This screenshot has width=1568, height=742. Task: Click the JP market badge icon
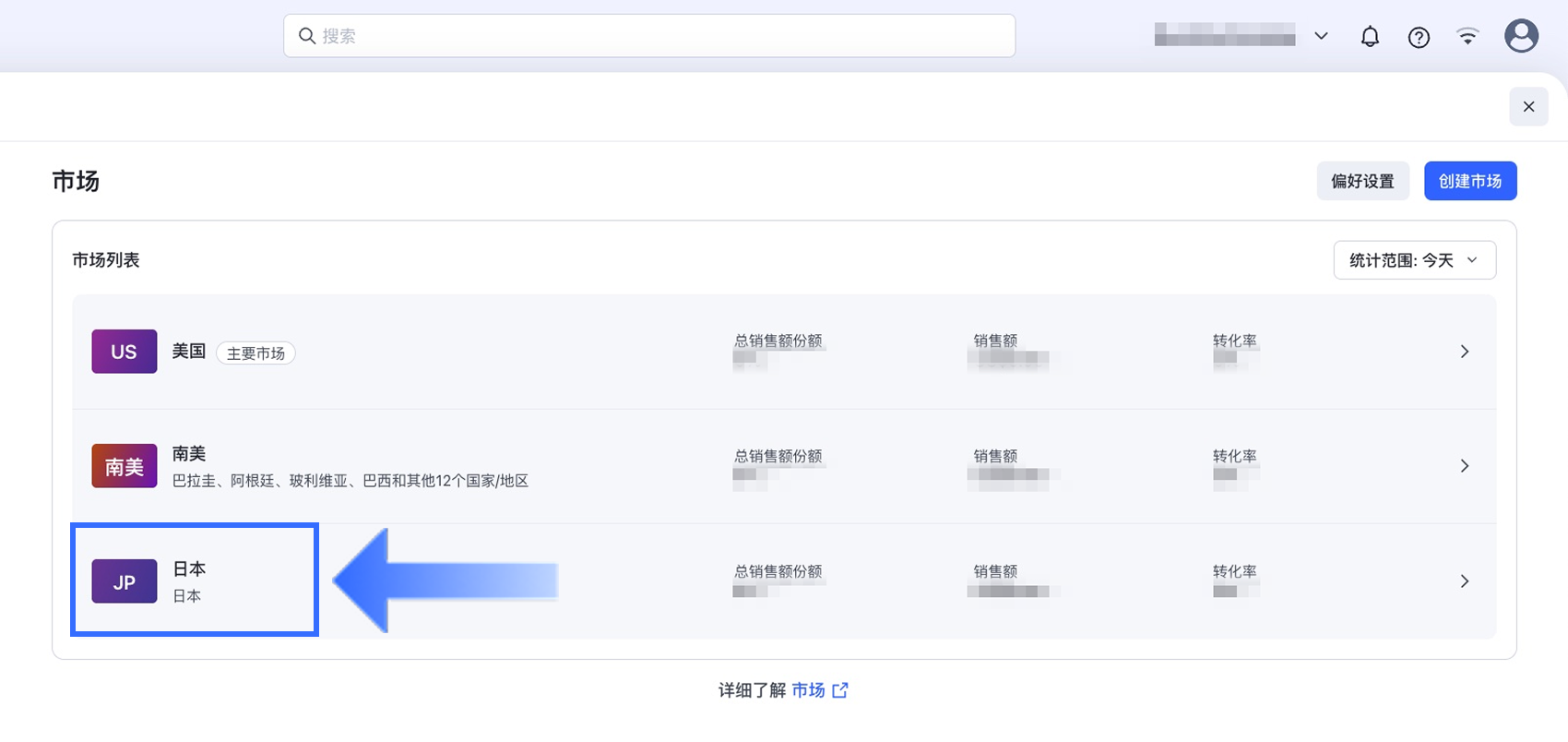click(x=125, y=581)
